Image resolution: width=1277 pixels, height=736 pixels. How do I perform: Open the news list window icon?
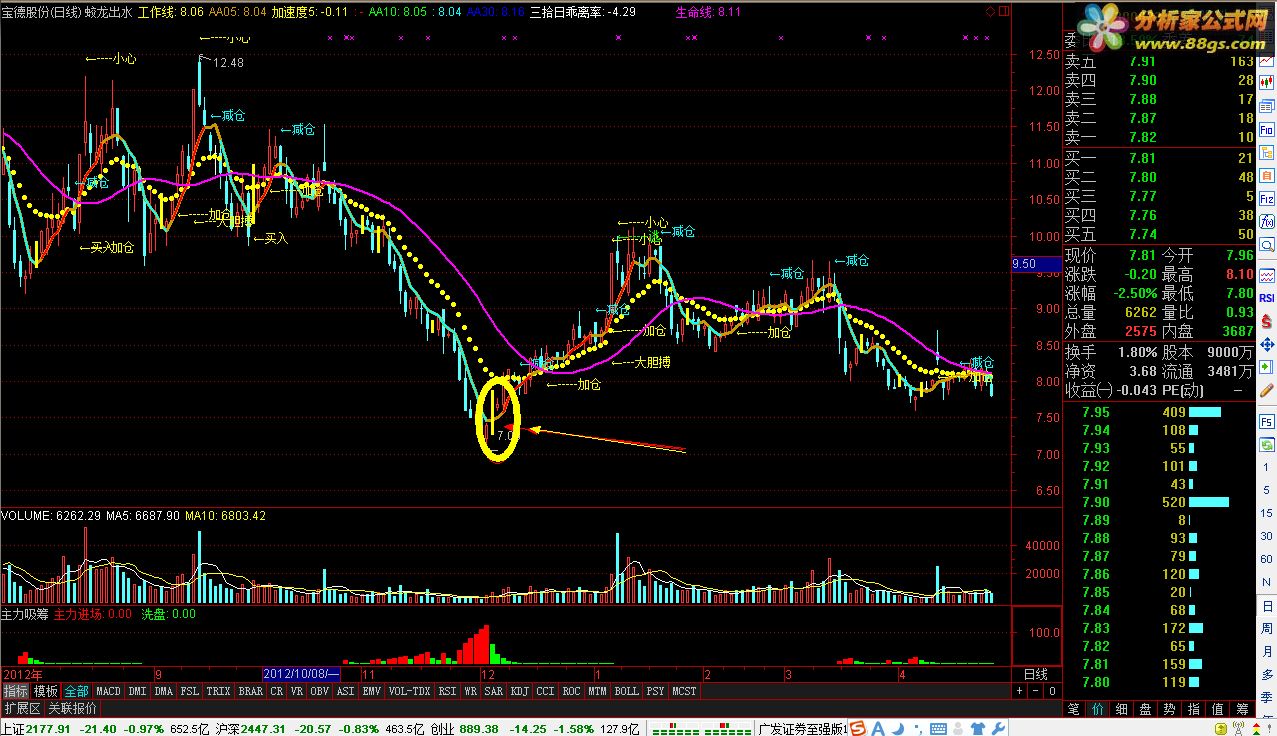[x=1266, y=107]
